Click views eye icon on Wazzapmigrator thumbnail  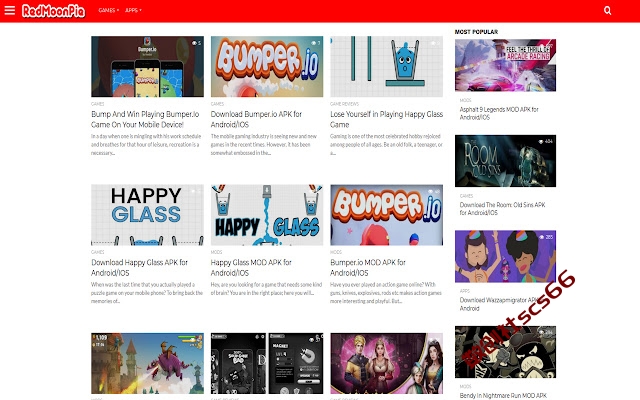pyautogui.click(x=542, y=237)
